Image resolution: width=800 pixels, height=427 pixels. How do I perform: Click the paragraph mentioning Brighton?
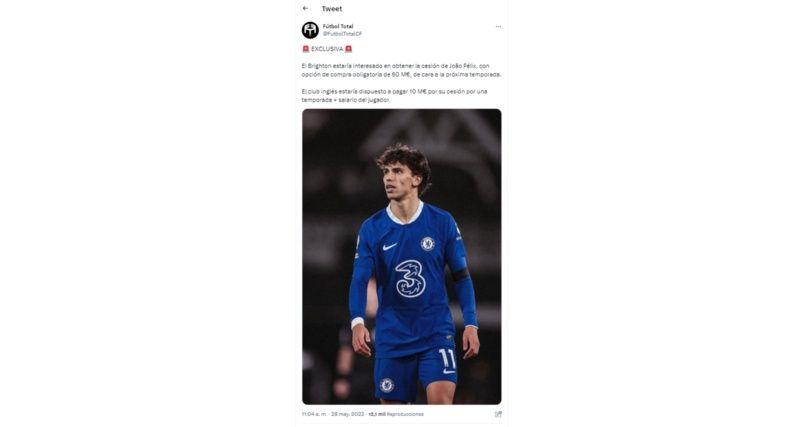pyautogui.click(x=401, y=70)
